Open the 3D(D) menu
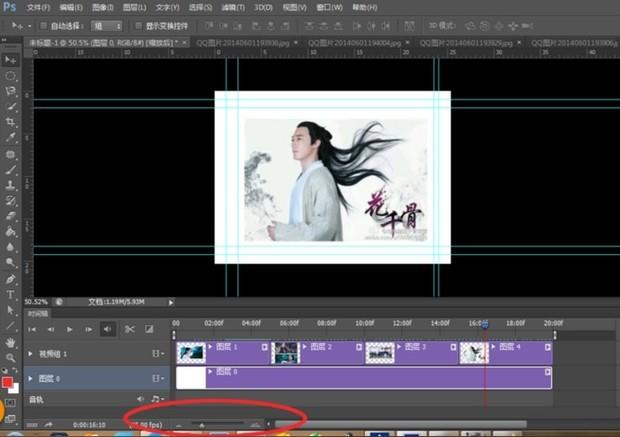This screenshot has height=437, width=620. [x=263, y=8]
